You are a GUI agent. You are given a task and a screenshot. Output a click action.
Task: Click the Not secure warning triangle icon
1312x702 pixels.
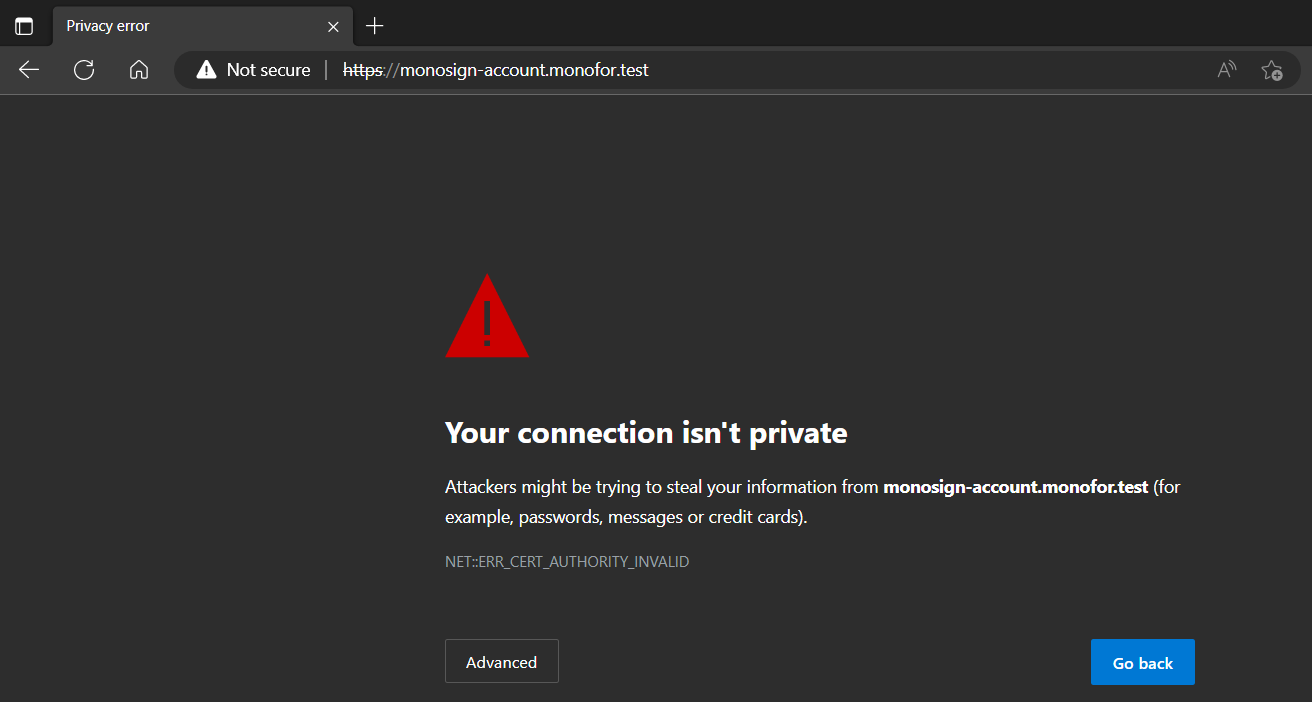(x=206, y=70)
